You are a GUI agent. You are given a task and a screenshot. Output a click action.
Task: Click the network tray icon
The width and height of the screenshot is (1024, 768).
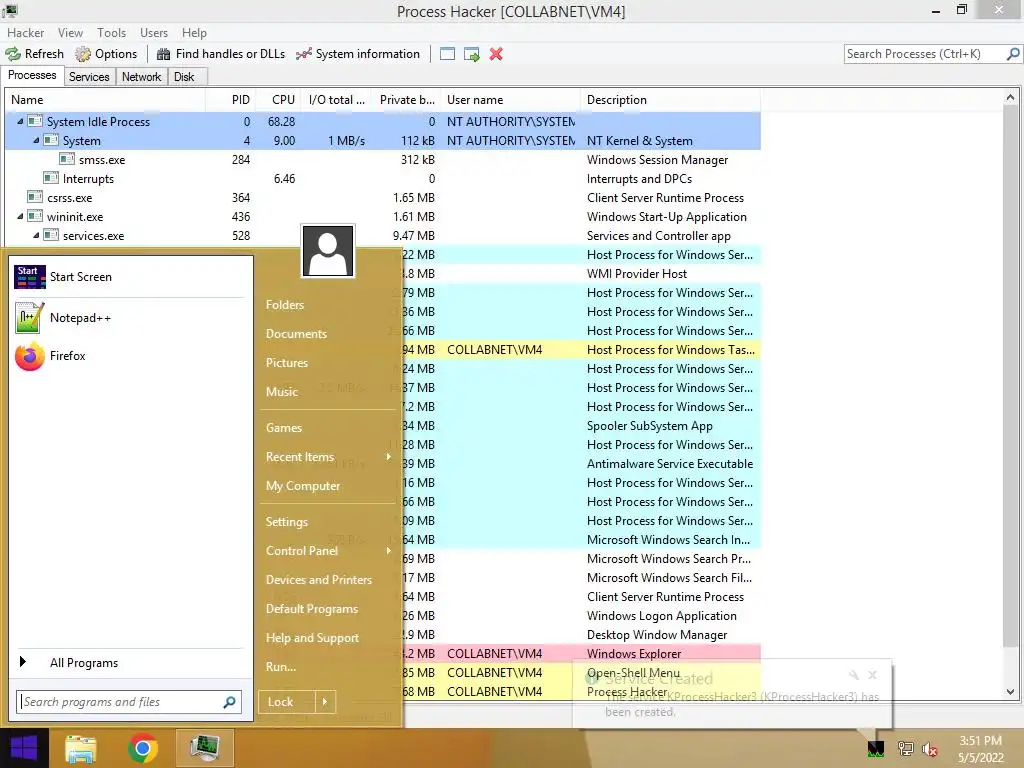point(905,749)
